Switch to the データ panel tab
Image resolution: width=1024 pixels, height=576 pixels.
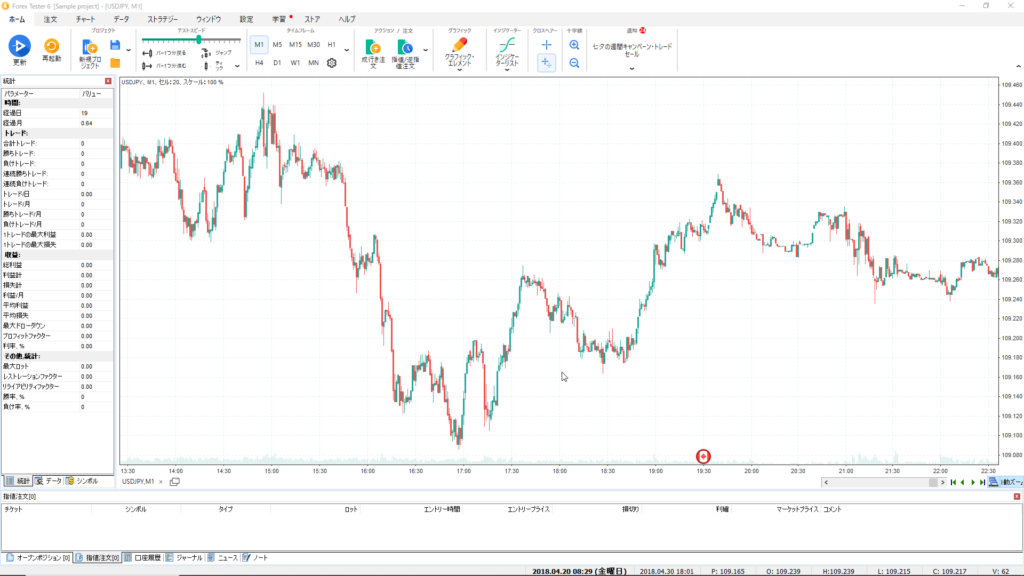[48, 481]
